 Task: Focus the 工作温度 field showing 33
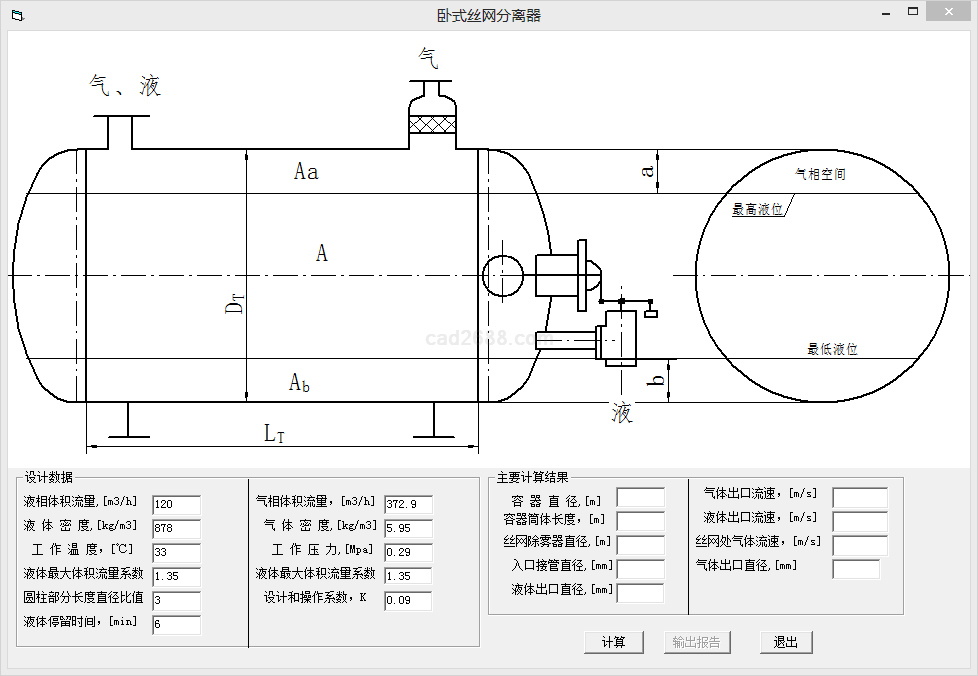click(x=176, y=553)
